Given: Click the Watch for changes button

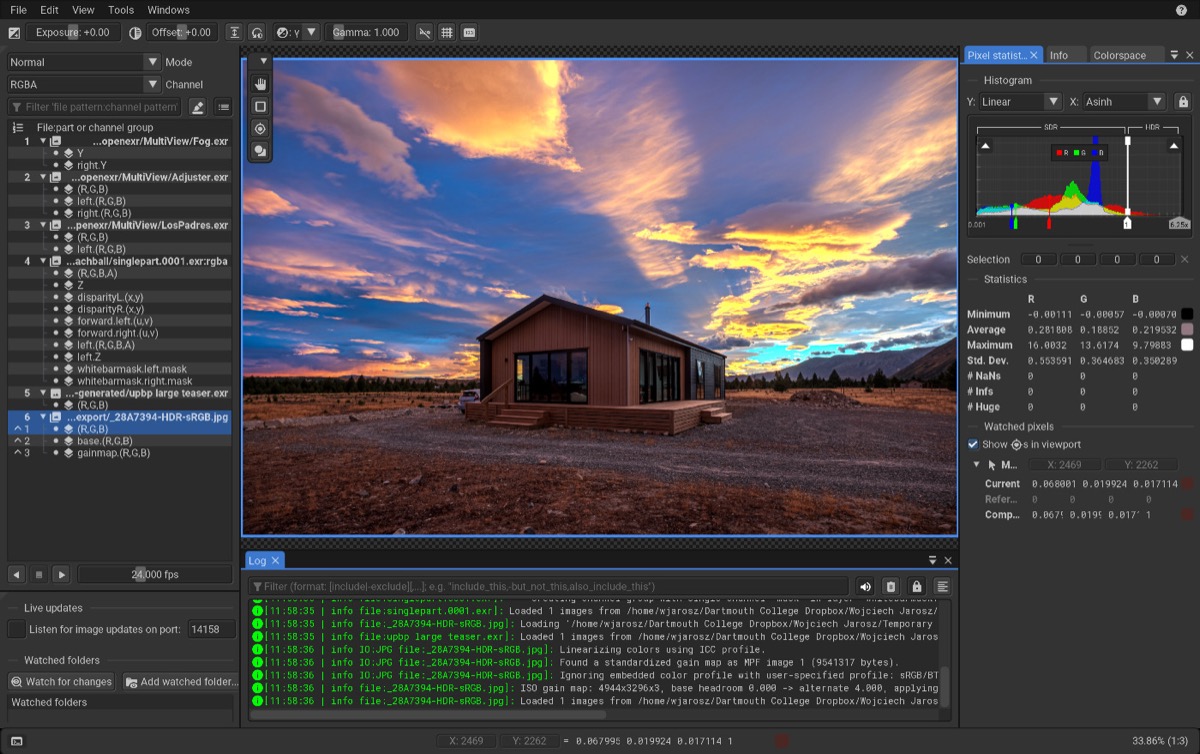Looking at the screenshot, I should click(x=61, y=682).
